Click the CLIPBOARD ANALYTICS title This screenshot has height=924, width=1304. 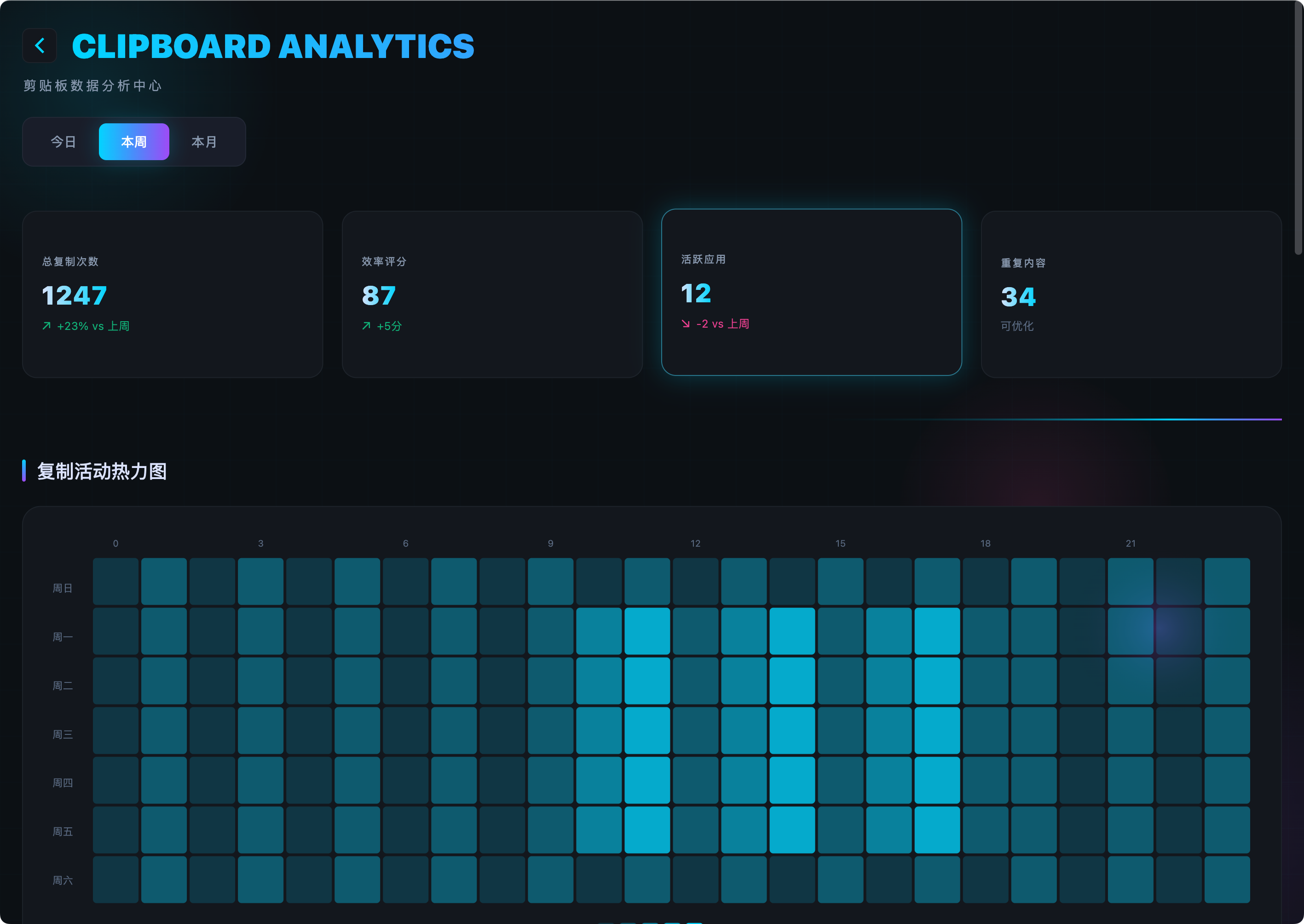click(273, 46)
